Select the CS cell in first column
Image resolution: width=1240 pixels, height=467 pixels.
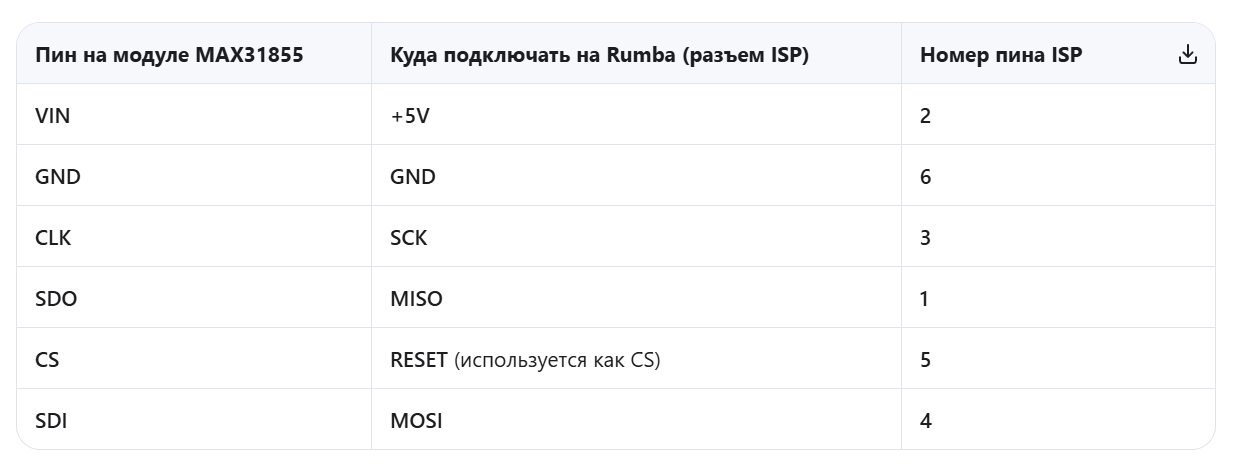point(47,360)
